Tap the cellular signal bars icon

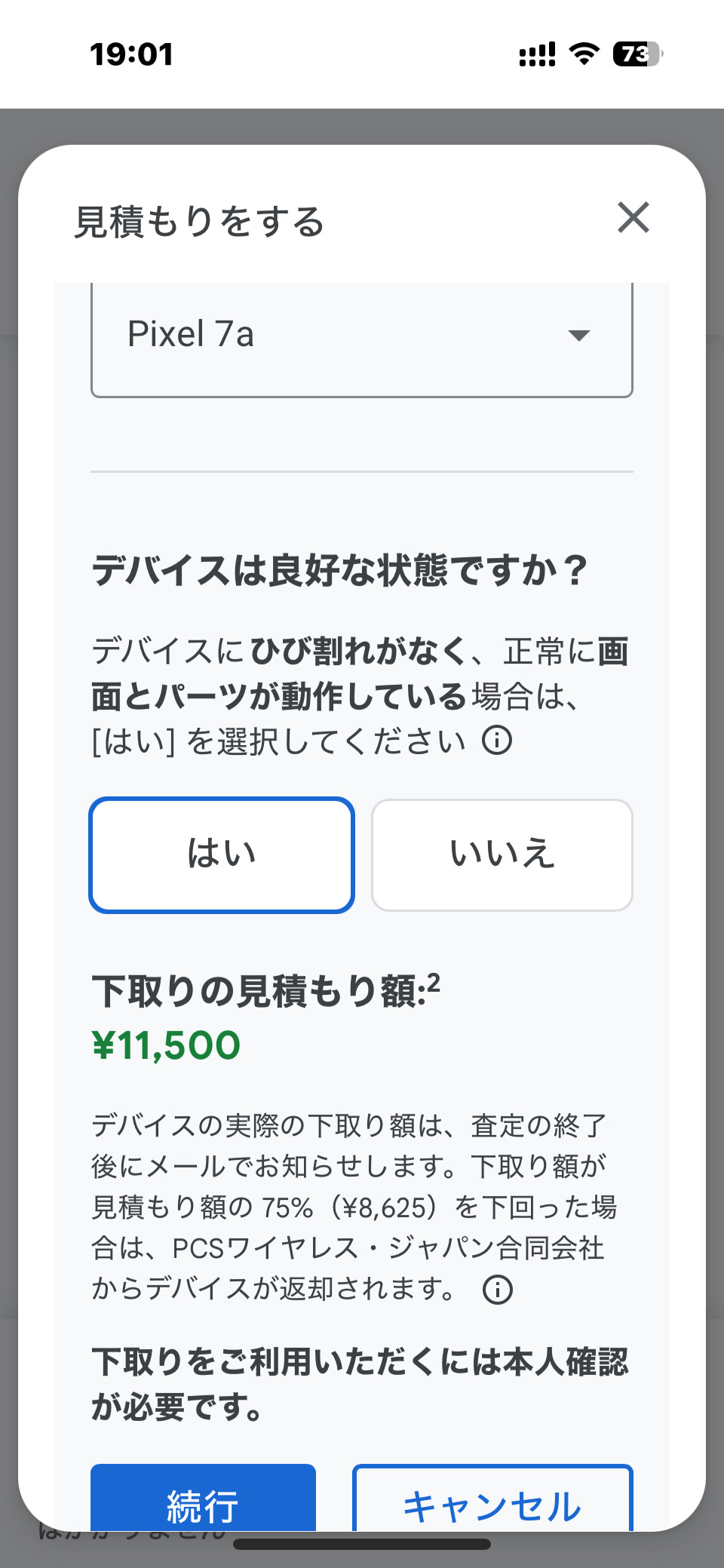coord(537,54)
